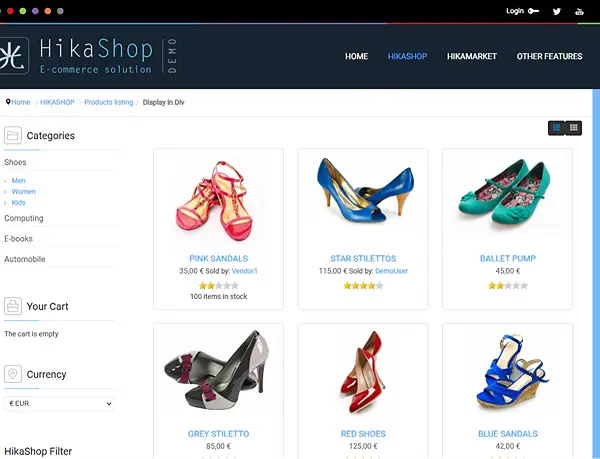Image resolution: width=600 pixels, height=459 pixels.
Task: Open the DemoUser seller link
Action: pyautogui.click(x=391, y=271)
